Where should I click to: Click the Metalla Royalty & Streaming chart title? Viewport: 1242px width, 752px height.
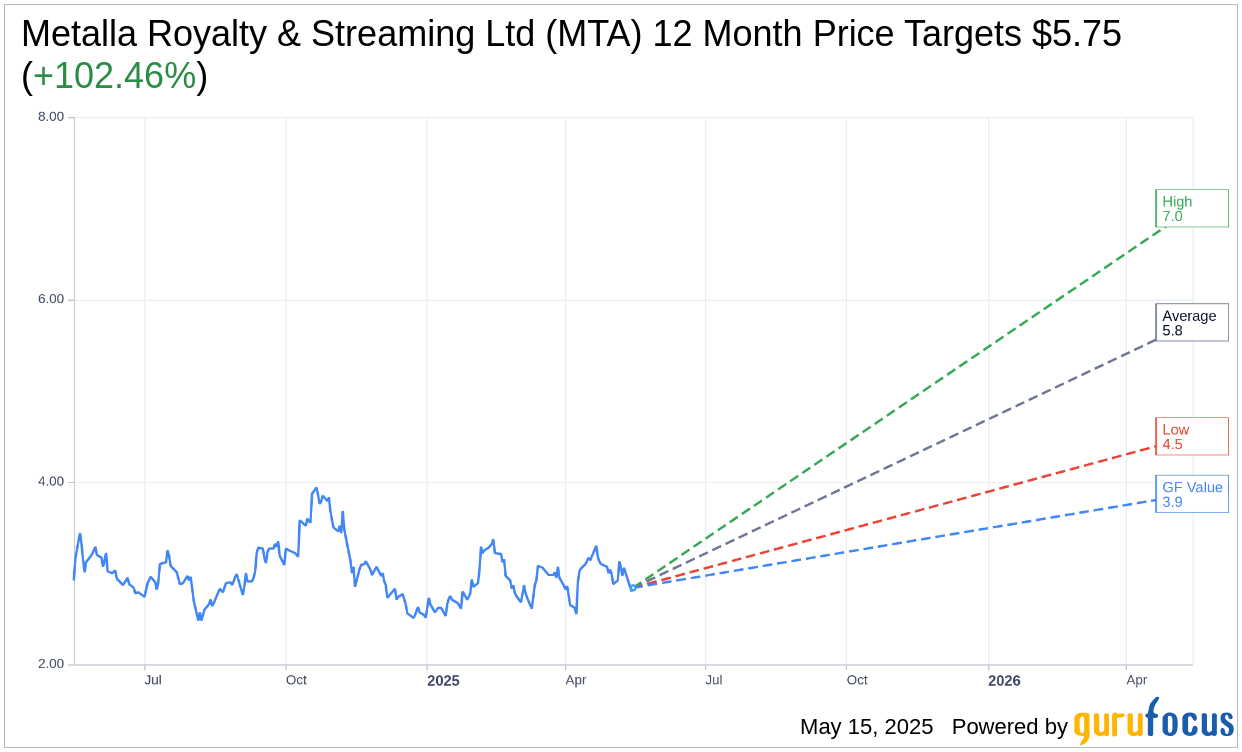coord(571,55)
